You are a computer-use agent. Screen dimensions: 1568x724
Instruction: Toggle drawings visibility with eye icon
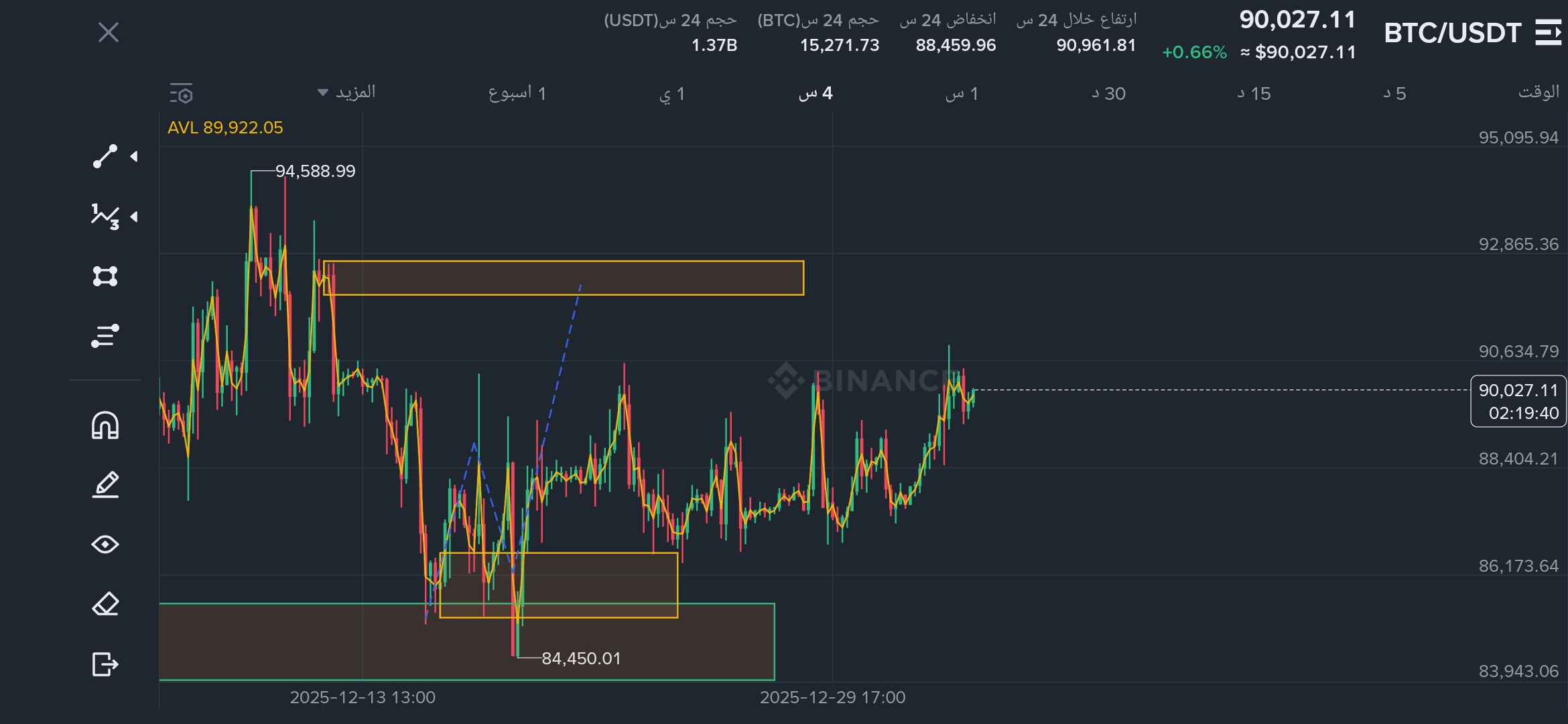click(x=105, y=544)
